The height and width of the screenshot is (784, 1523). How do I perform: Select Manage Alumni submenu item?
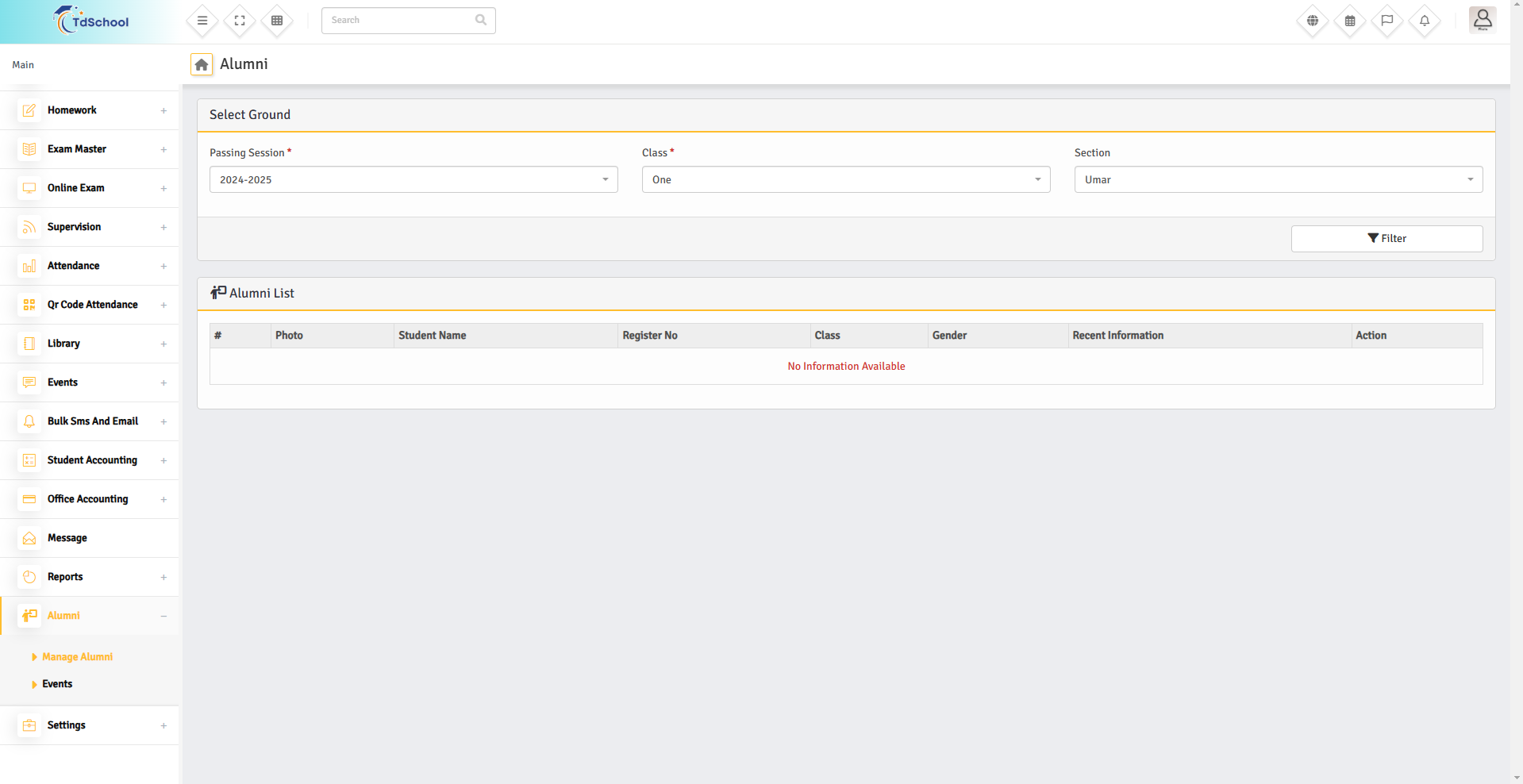coord(77,657)
